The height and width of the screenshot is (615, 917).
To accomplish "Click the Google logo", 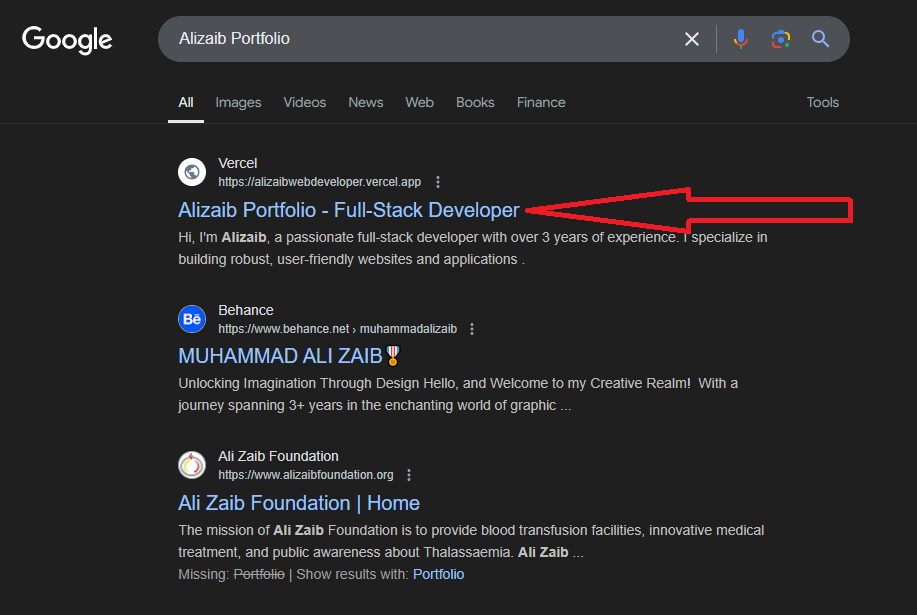I will point(67,40).
